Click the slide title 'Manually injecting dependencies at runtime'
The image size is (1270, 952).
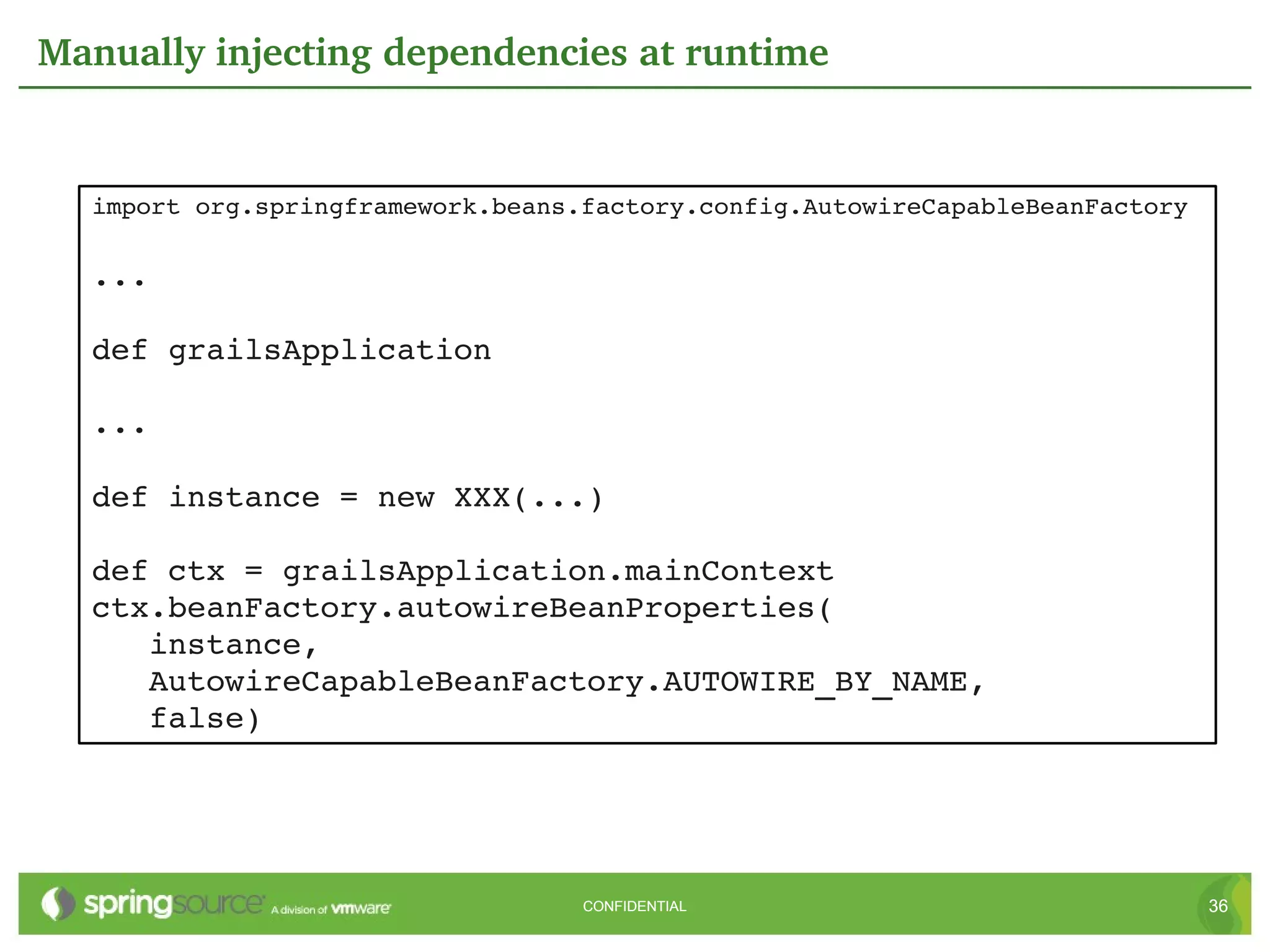click(433, 53)
